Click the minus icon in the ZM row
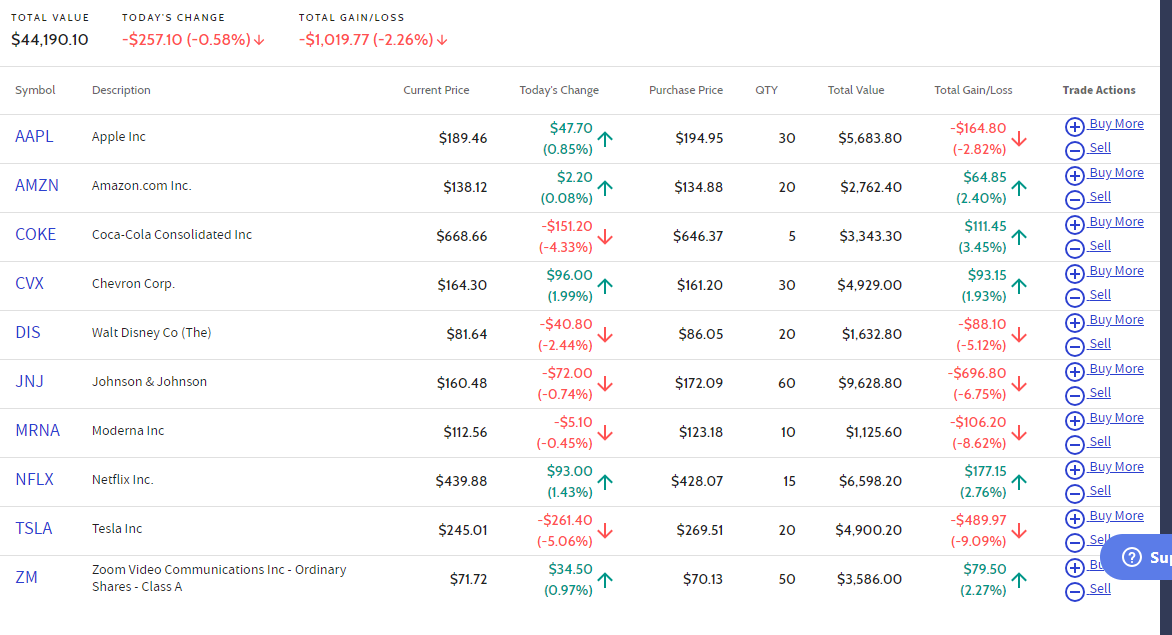The width and height of the screenshot is (1172, 635). tap(1074, 592)
